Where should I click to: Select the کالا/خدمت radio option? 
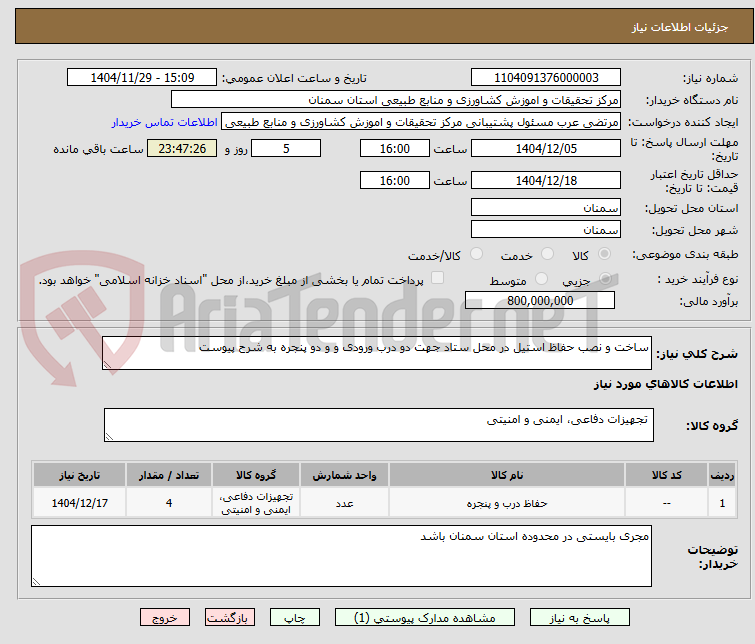click(x=476, y=253)
